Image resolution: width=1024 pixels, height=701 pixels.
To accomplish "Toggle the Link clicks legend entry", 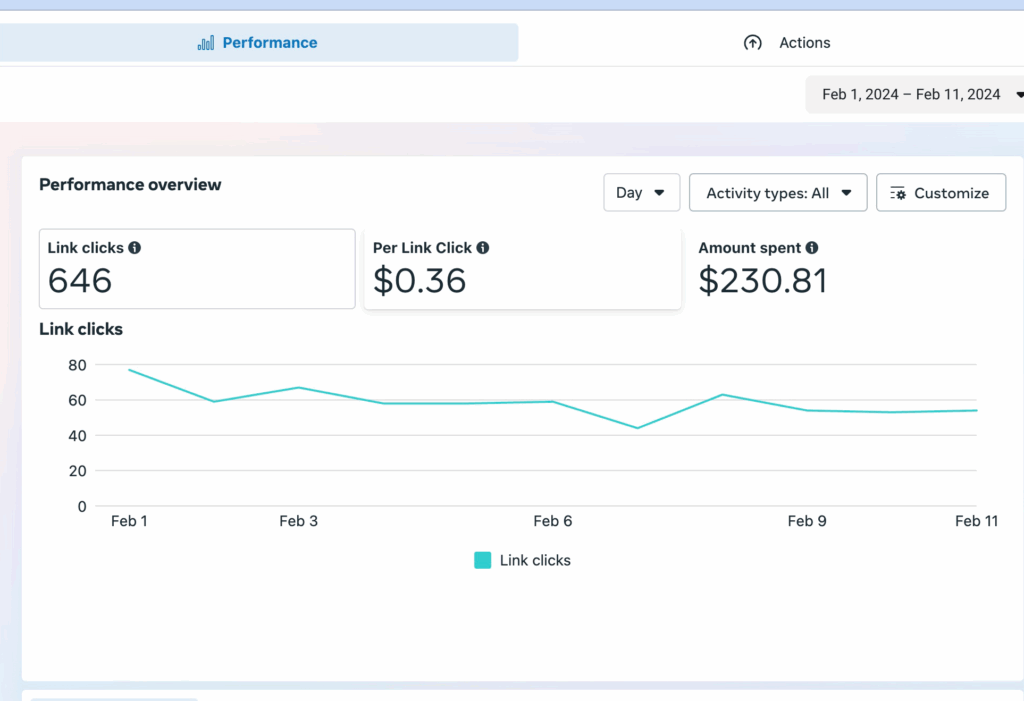I will 522,560.
